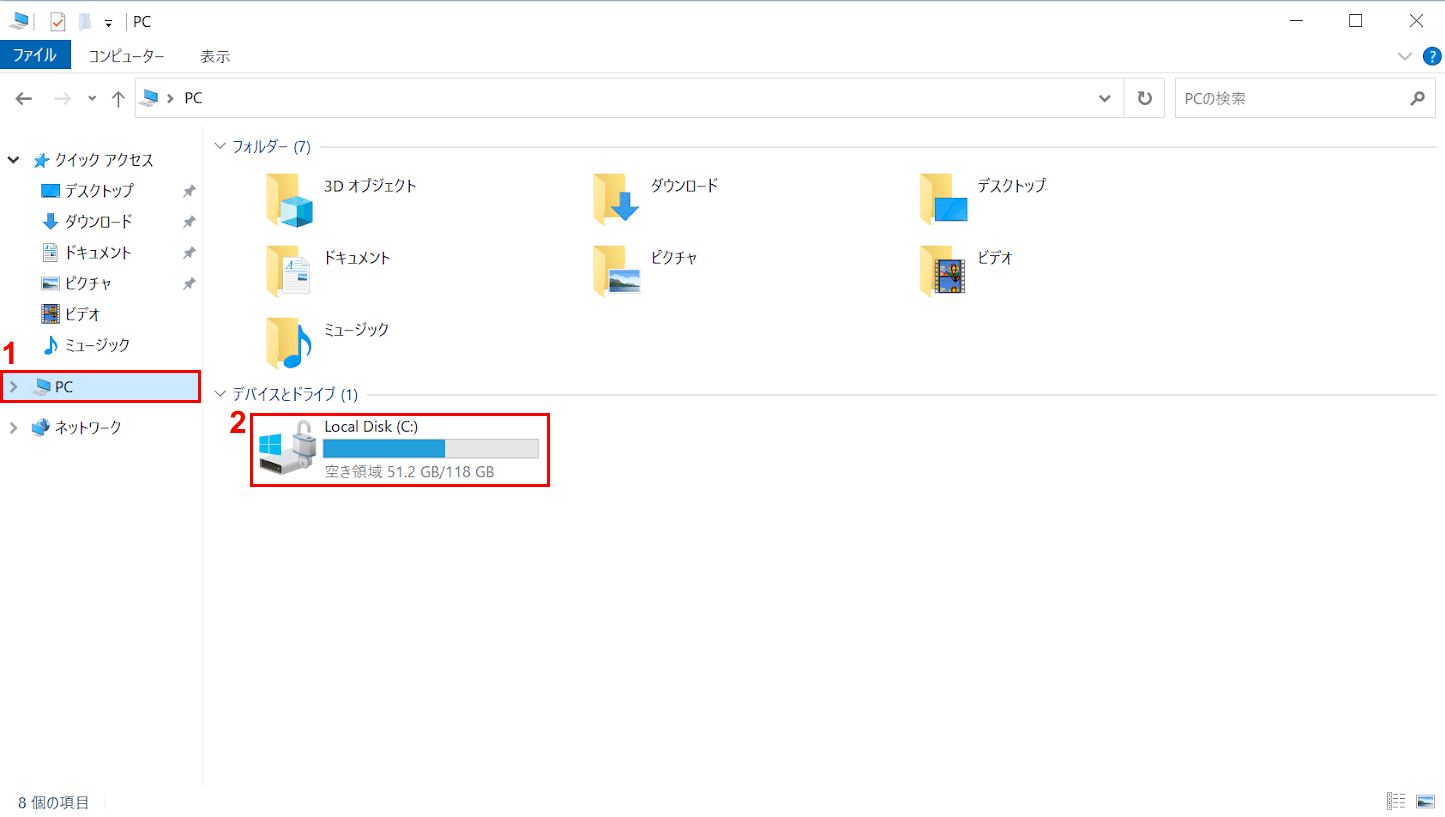The height and width of the screenshot is (817, 1445).
Task: Unpin ピクチャ using its pin icon
Action: [x=189, y=284]
